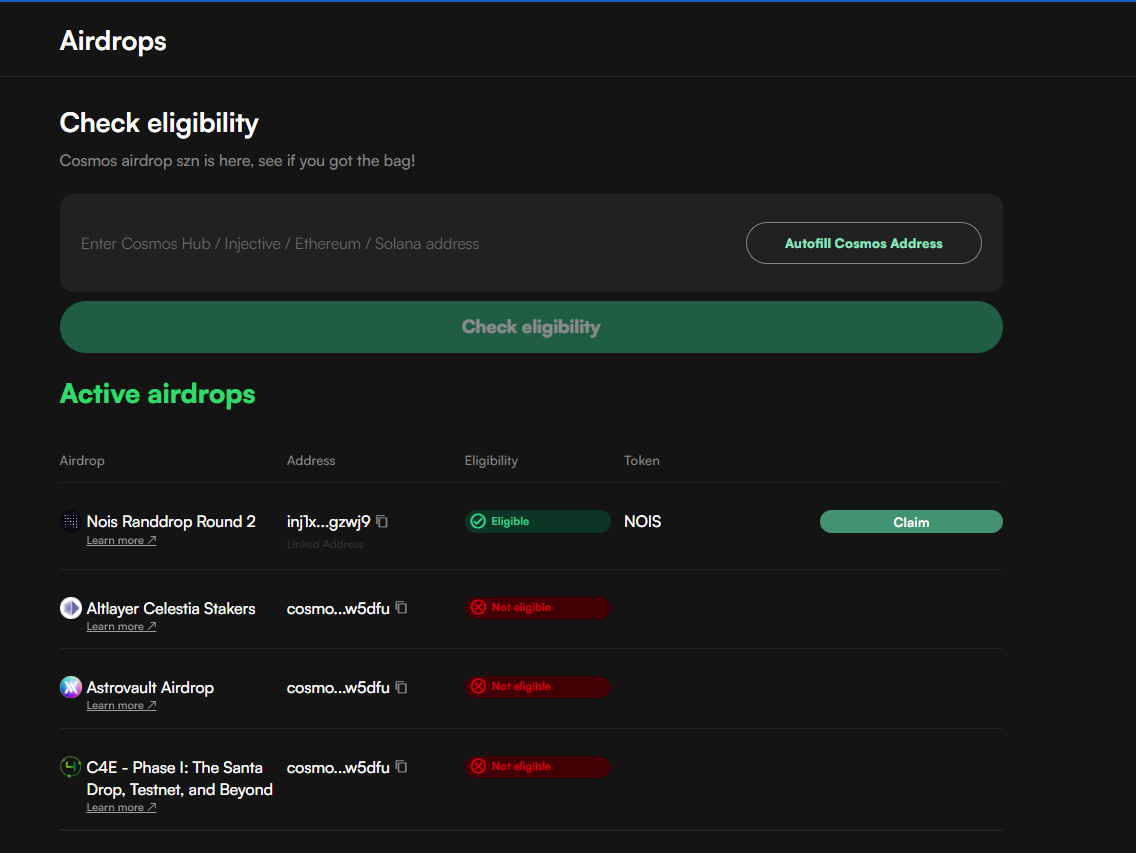Click the Active airdrops heading

tap(157, 394)
